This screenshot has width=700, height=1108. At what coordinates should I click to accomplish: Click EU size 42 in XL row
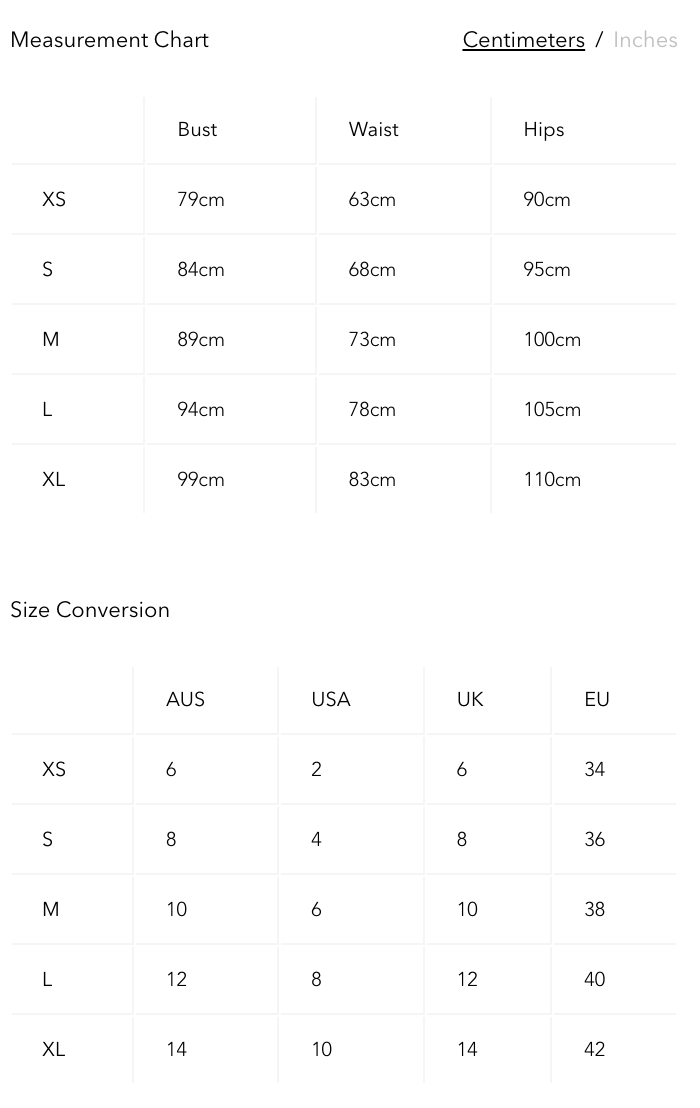pyautogui.click(x=594, y=1050)
